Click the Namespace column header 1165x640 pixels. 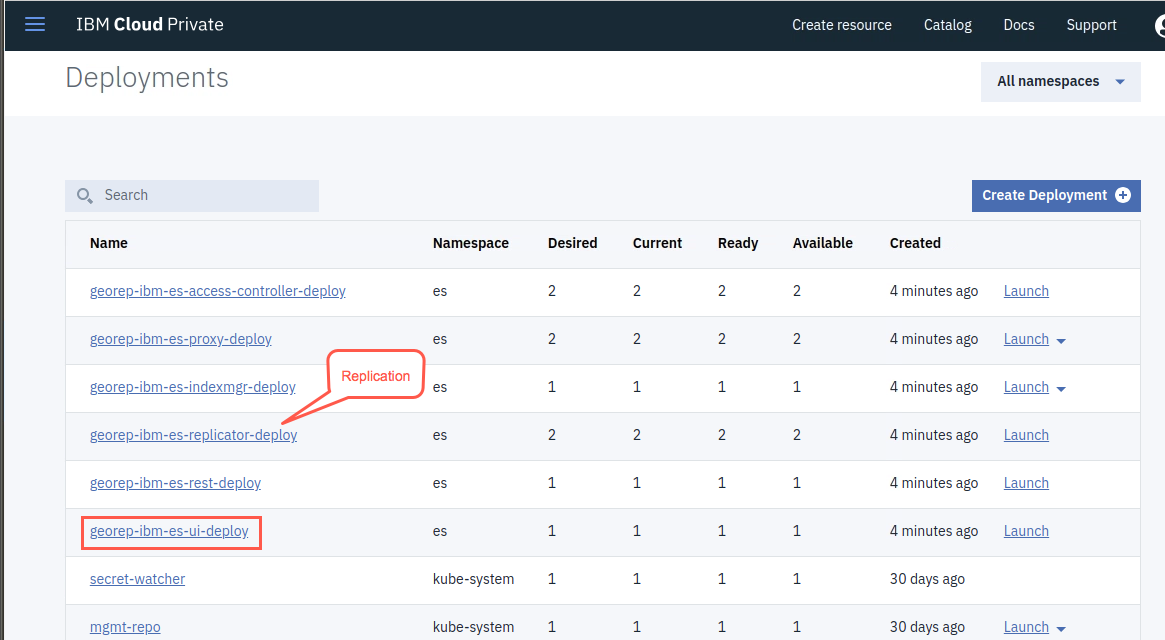tap(470, 243)
